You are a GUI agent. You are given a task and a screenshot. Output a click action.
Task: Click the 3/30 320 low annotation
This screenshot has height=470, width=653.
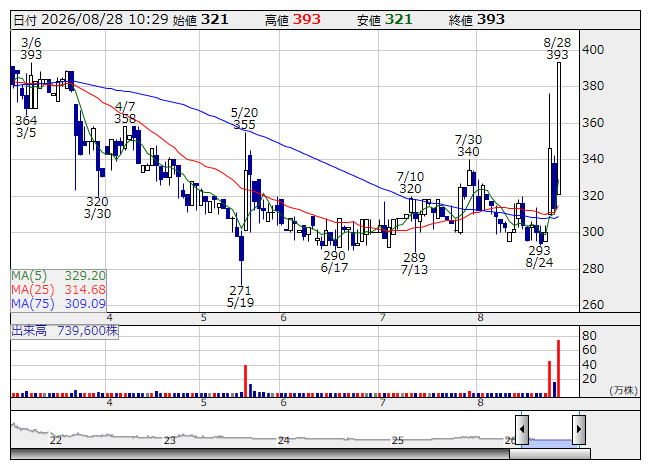pyautogui.click(x=97, y=208)
